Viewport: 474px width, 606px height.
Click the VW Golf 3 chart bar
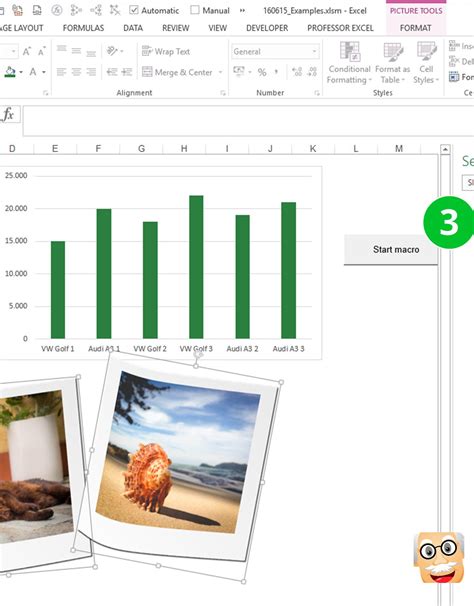pyautogui.click(x=196, y=267)
